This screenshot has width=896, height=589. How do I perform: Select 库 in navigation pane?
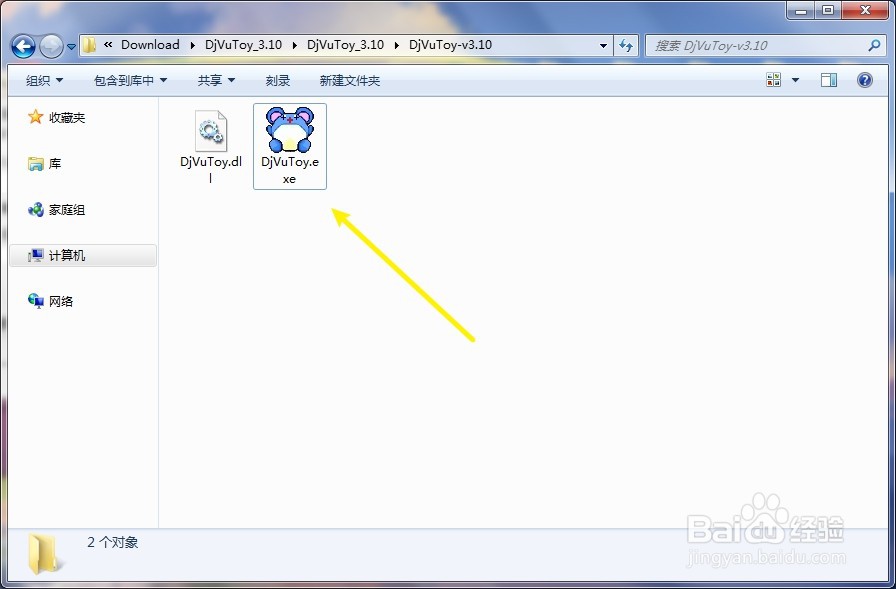[55, 164]
